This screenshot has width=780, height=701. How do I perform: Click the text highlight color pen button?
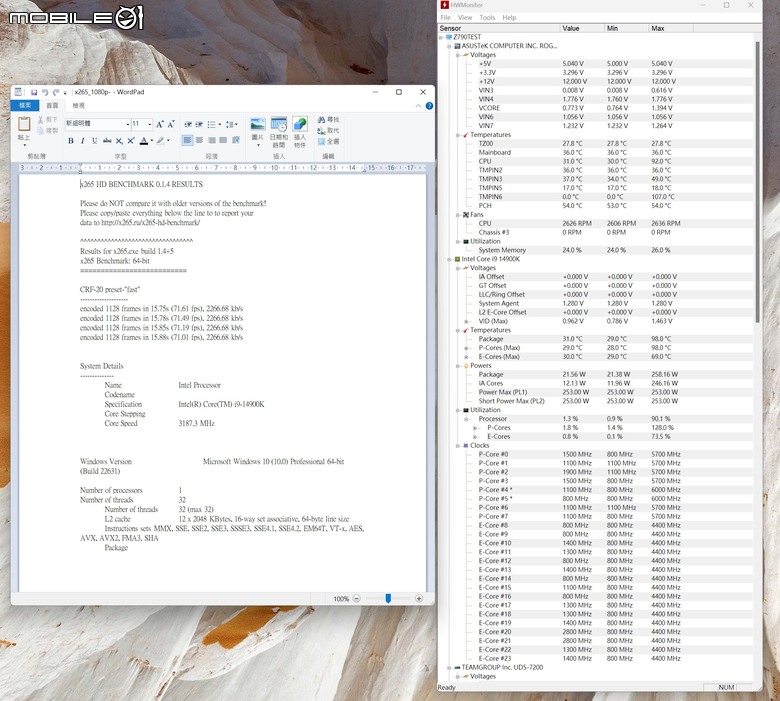[160, 141]
